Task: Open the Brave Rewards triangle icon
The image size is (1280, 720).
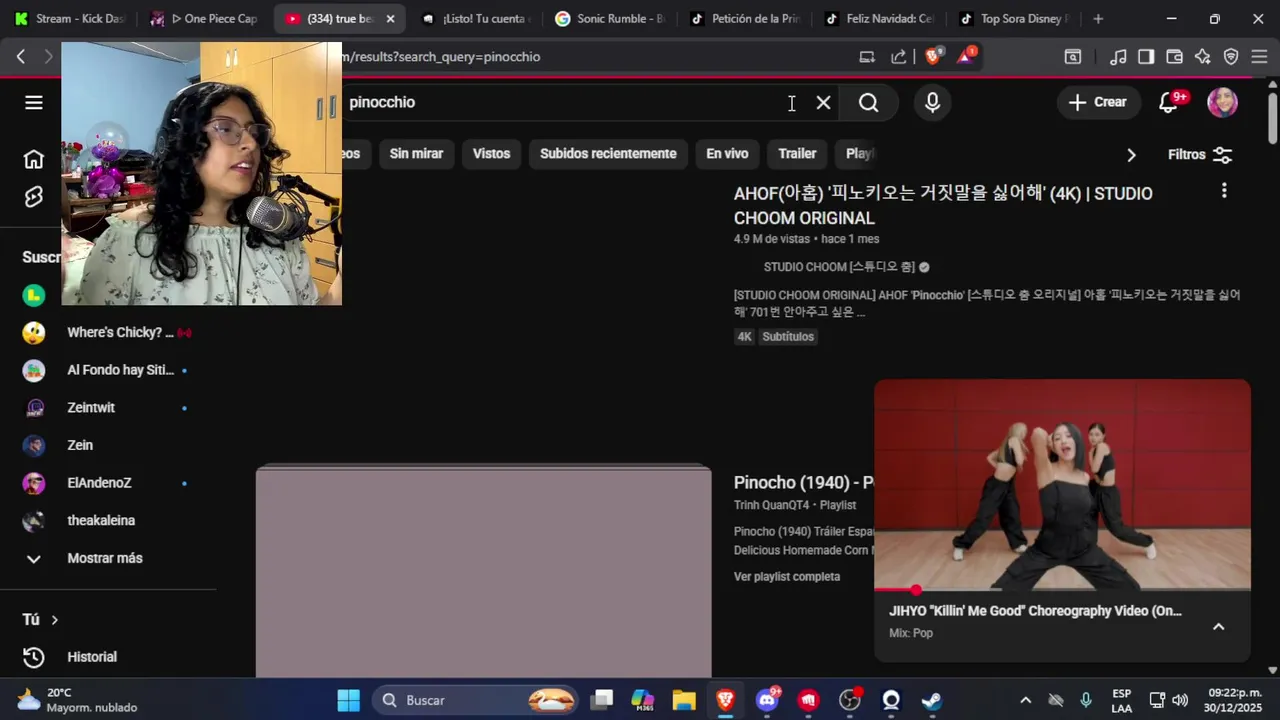Action: pos(966,56)
